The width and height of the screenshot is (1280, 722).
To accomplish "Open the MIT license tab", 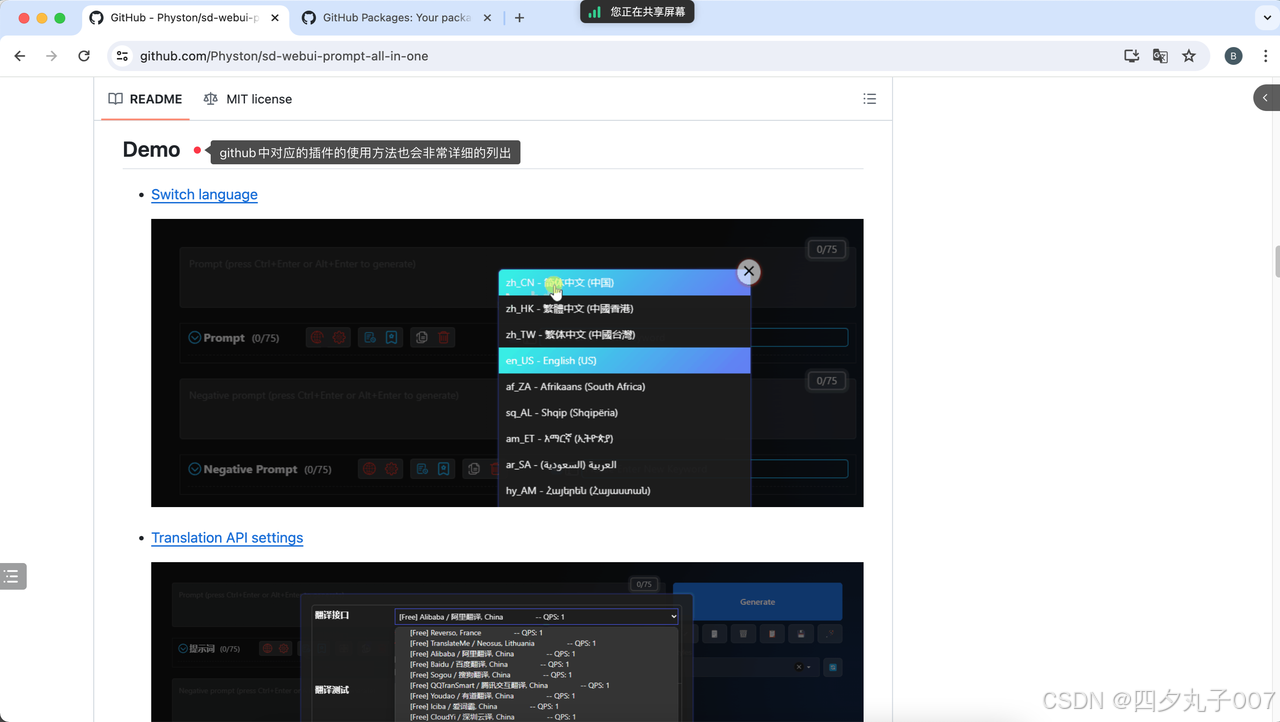I will pos(248,99).
